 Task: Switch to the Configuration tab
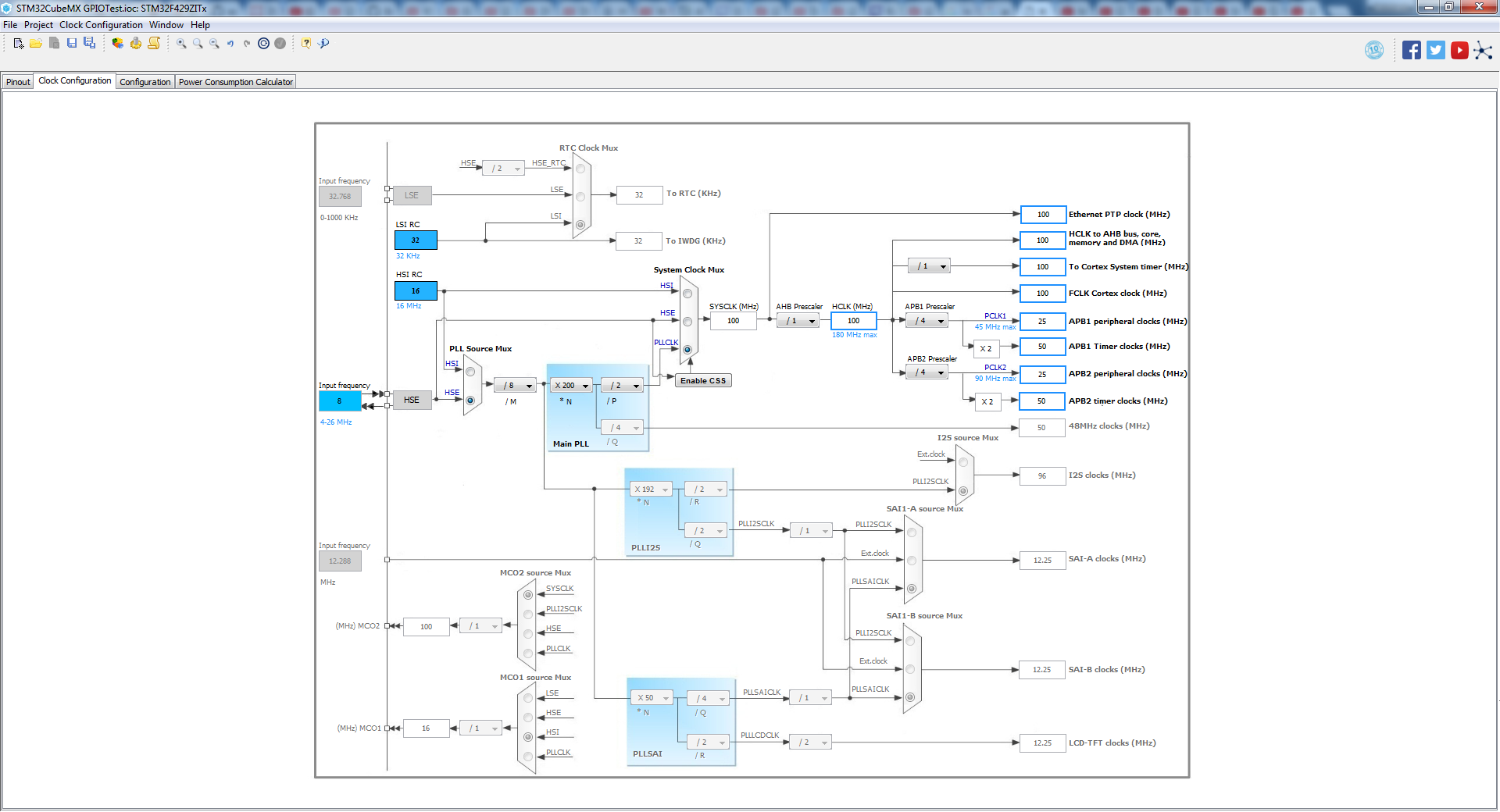(145, 82)
